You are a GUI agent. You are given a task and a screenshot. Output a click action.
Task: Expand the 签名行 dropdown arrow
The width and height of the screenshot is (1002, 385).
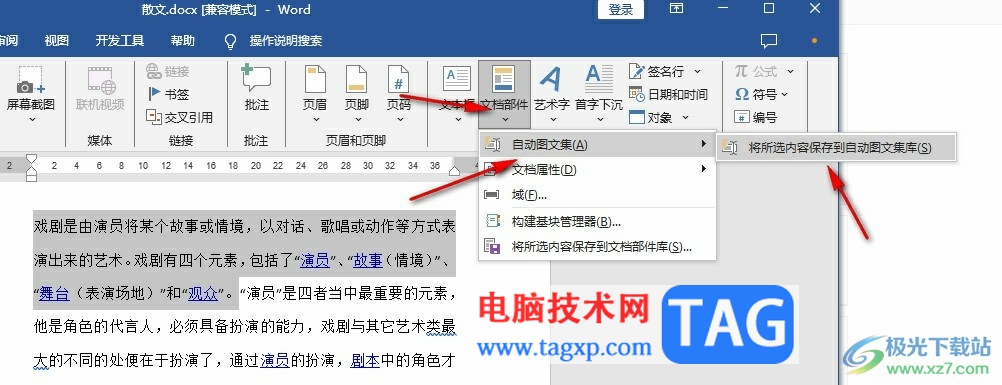point(697,71)
